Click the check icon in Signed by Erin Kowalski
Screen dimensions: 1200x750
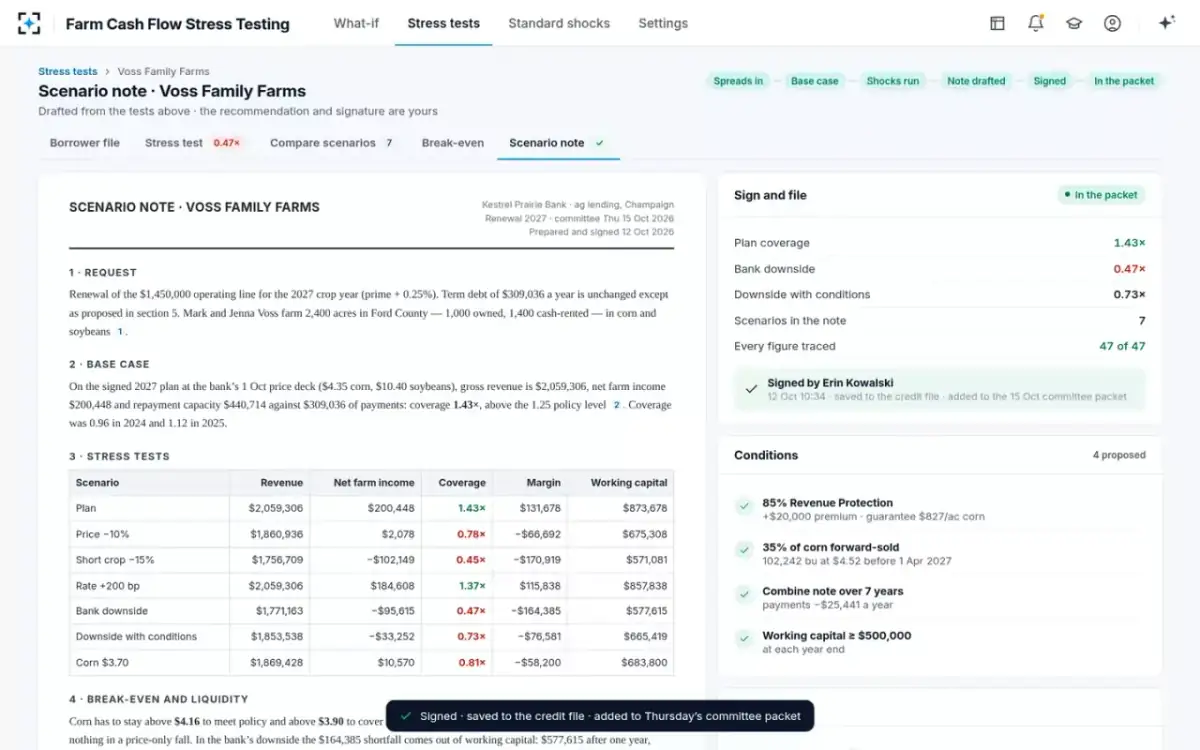[751, 389]
